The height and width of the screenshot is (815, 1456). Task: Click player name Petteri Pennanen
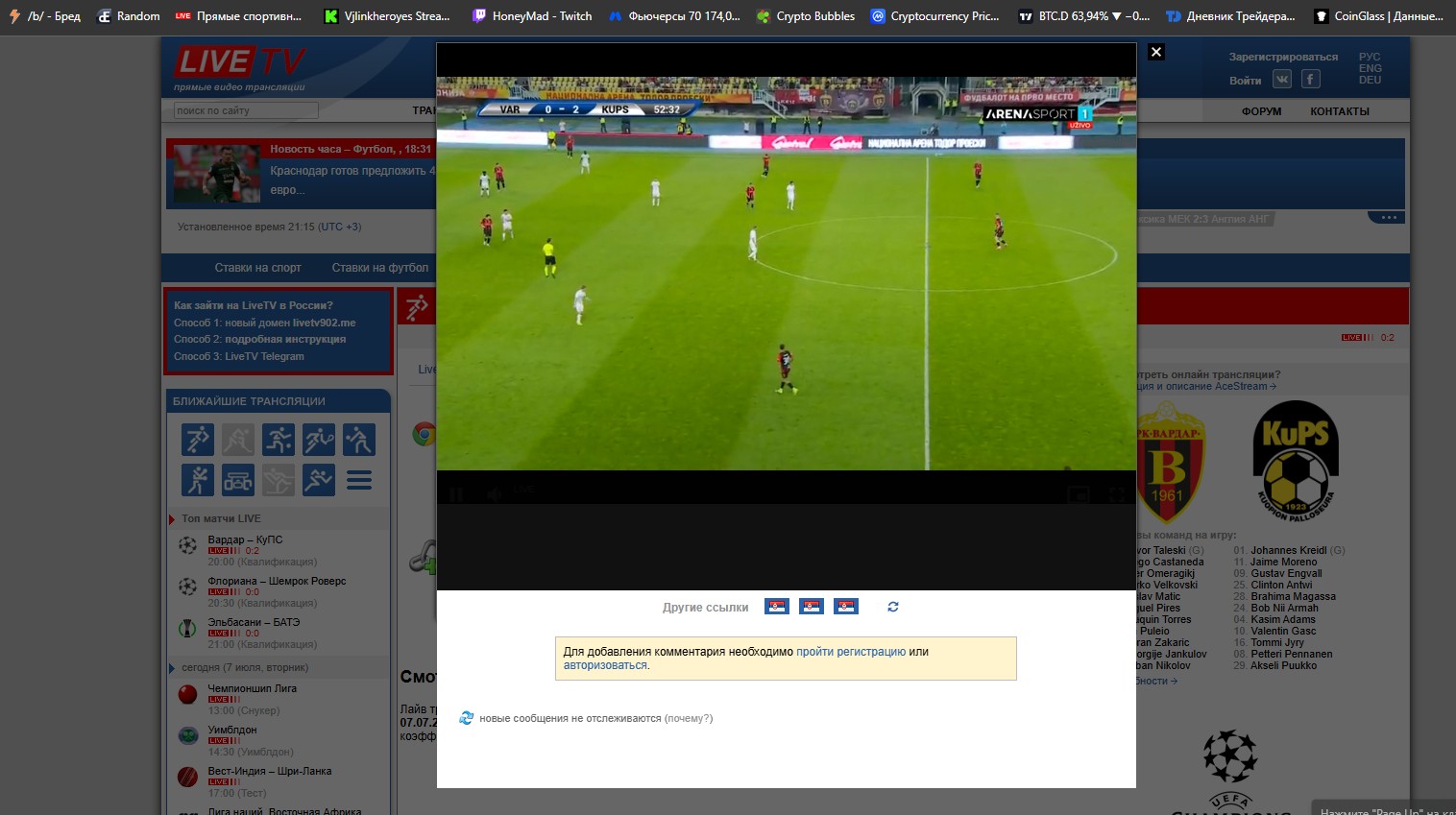coord(1291,654)
